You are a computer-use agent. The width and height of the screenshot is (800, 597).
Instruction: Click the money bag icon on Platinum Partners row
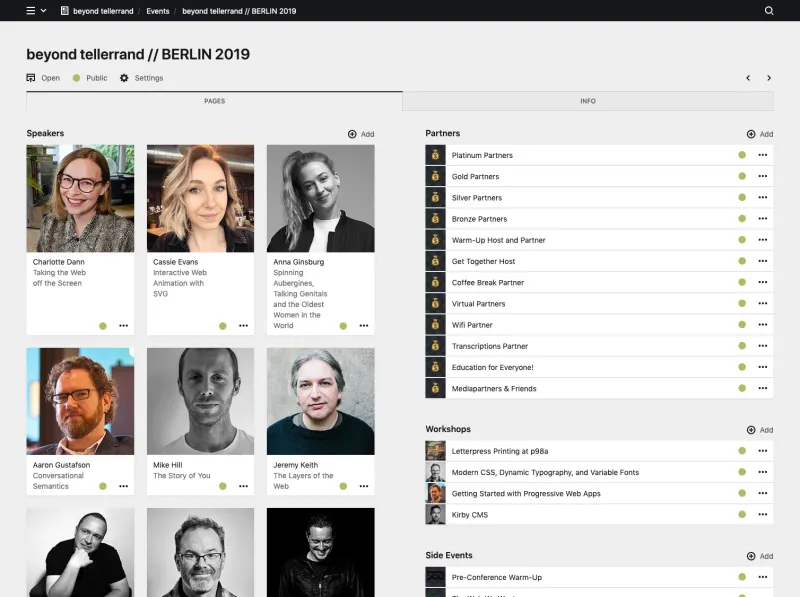tap(434, 155)
